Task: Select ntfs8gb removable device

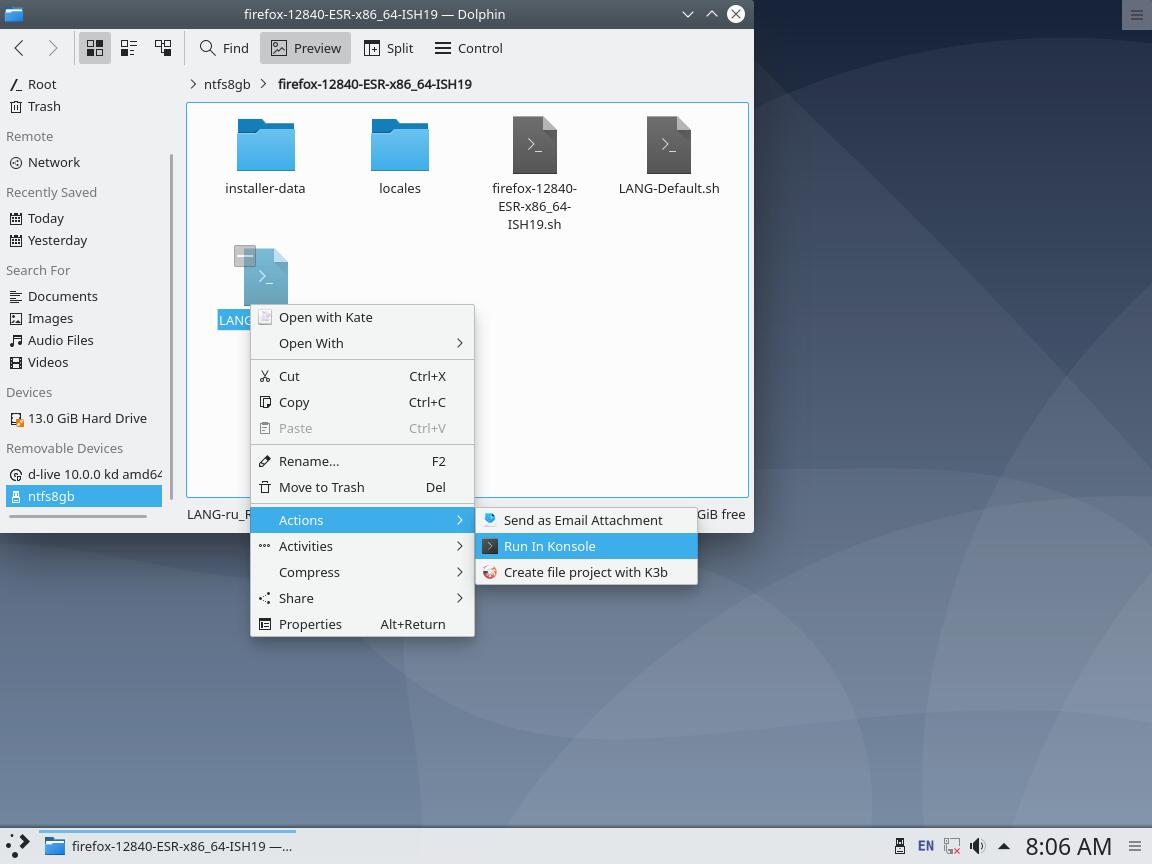Action: tap(84, 496)
